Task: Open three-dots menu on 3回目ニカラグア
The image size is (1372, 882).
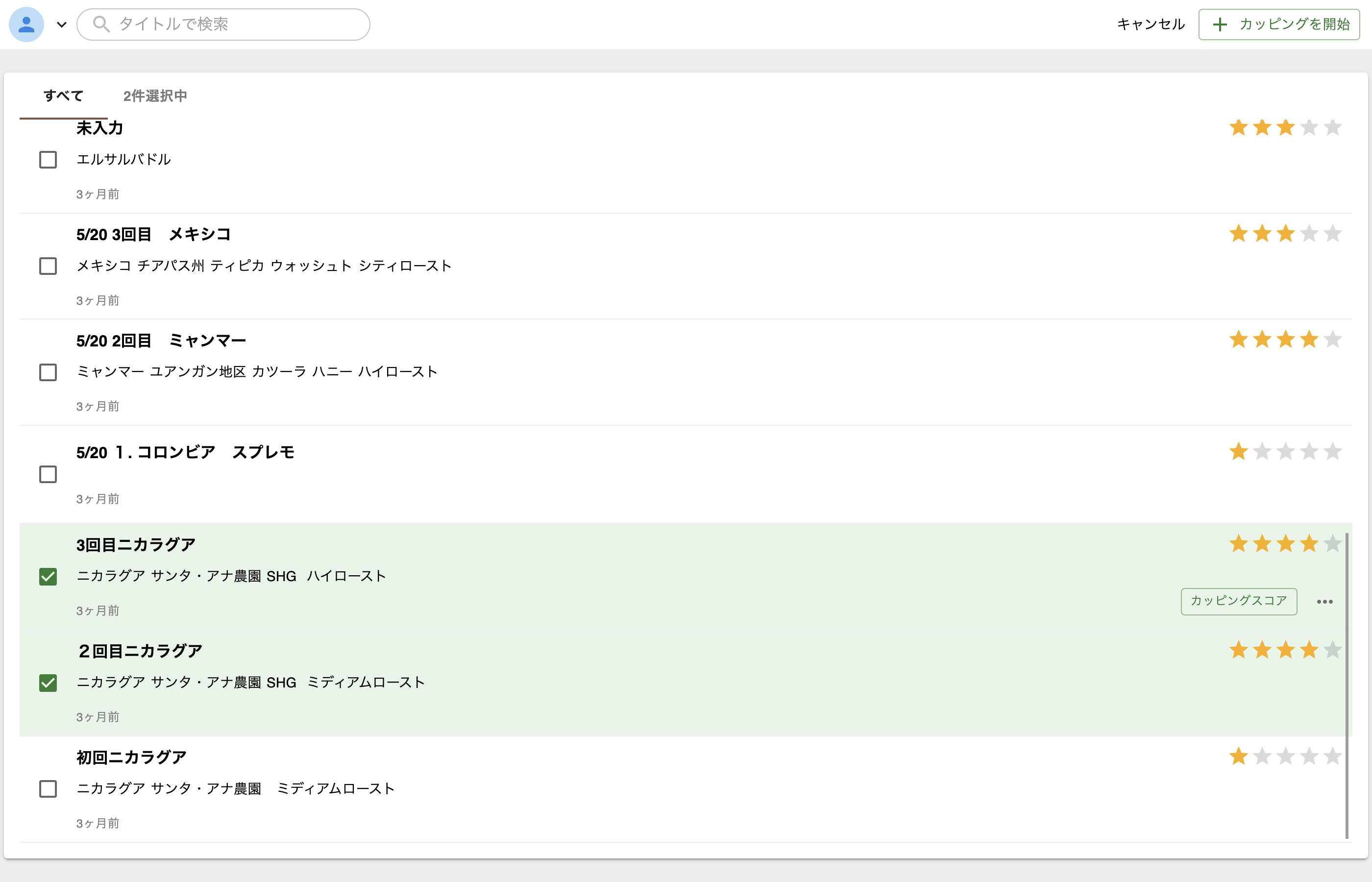Action: coord(1324,601)
